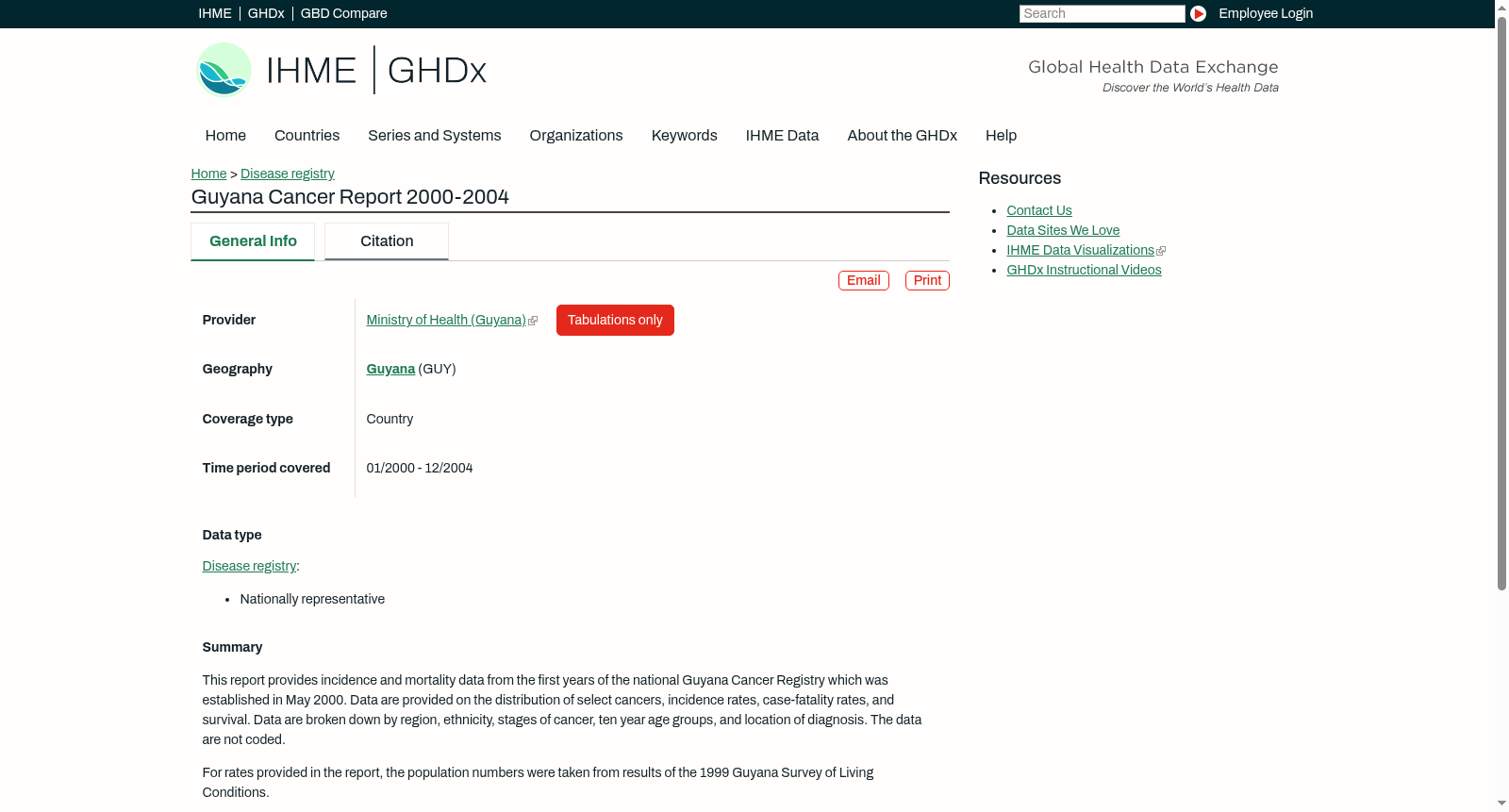The width and height of the screenshot is (1509, 812).
Task: Open Disease registry data type link
Action: pyautogui.click(x=249, y=566)
